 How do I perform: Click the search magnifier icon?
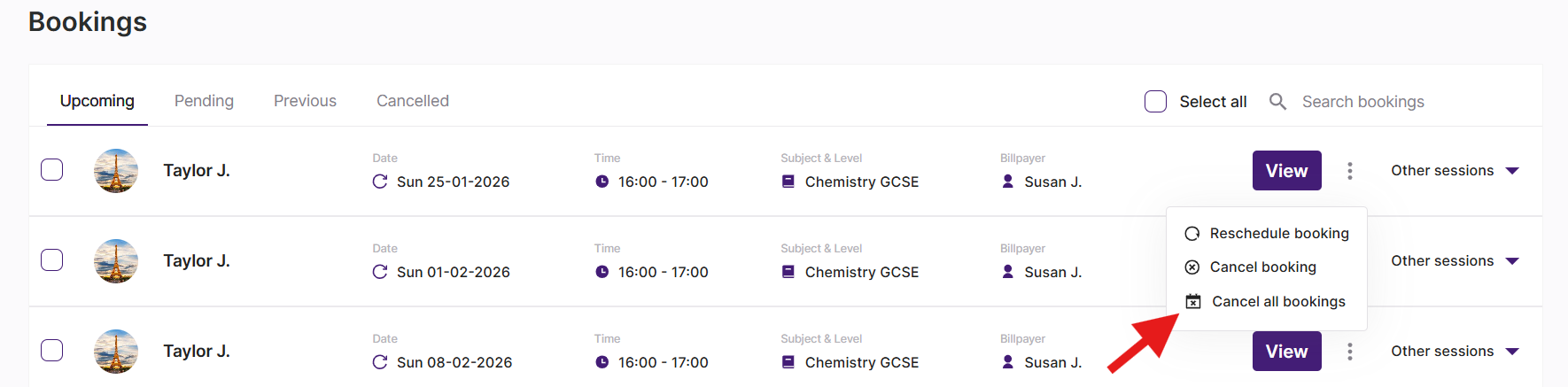point(1277,102)
